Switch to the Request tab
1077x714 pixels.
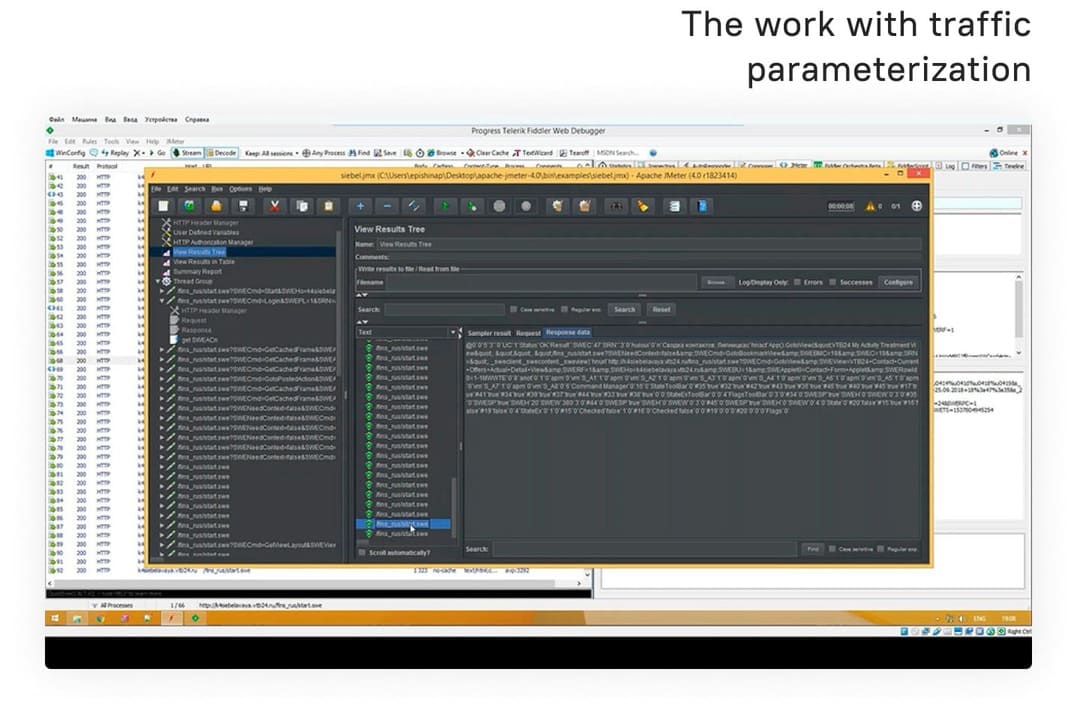(x=528, y=333)
